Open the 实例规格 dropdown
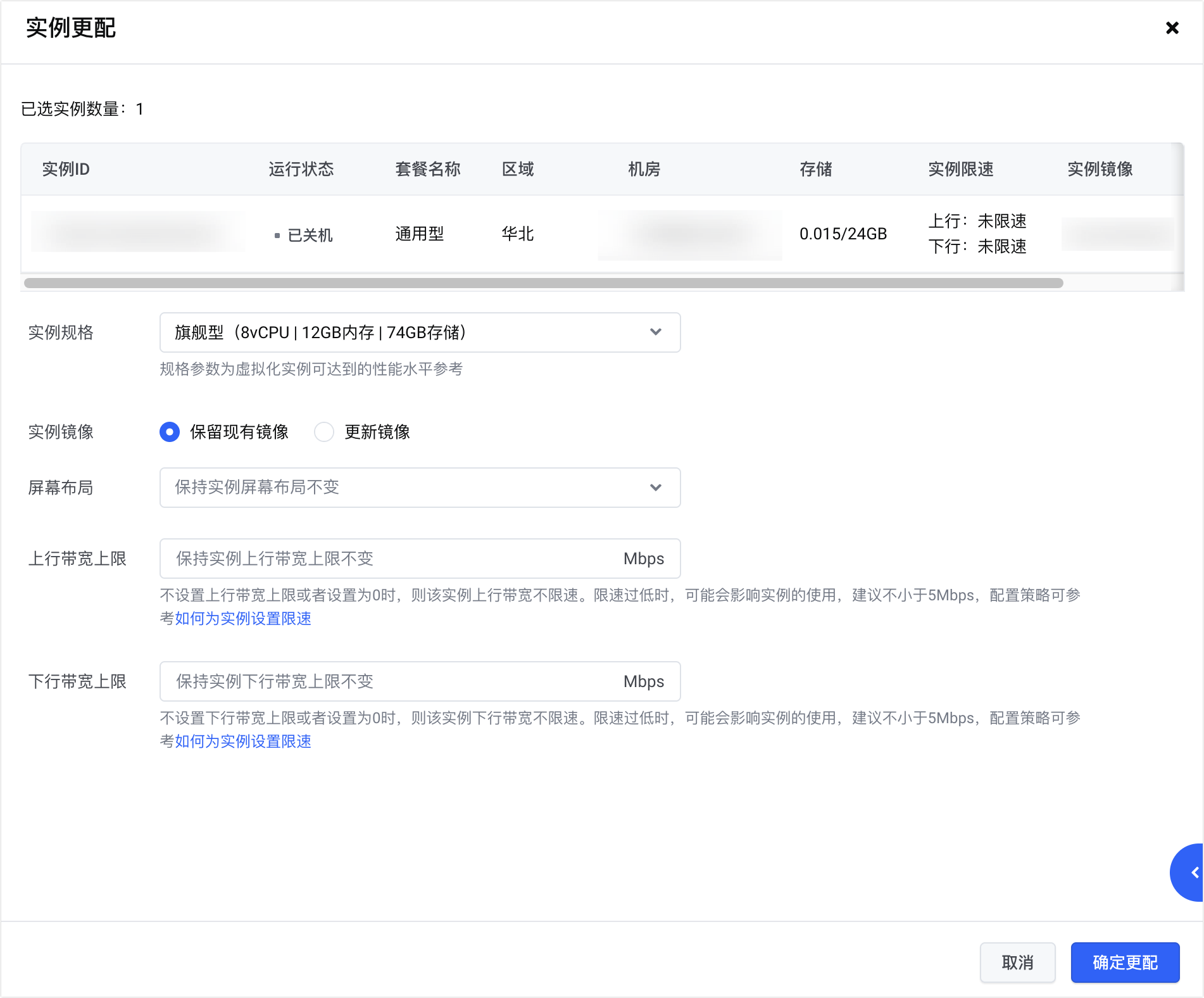The image size is (1204, 998). 405,332
